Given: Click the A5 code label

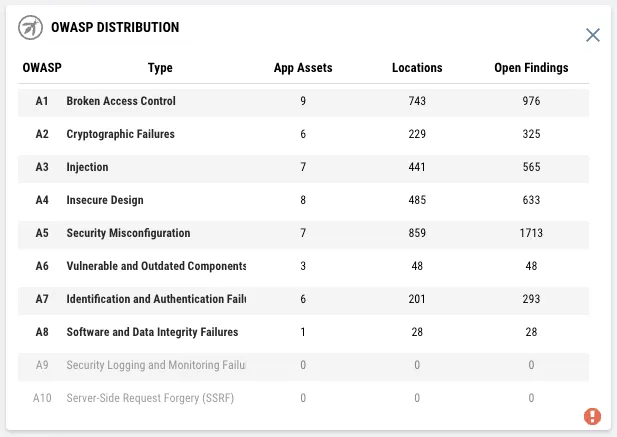Looking at the screenshot, I should tap(42, 233).
